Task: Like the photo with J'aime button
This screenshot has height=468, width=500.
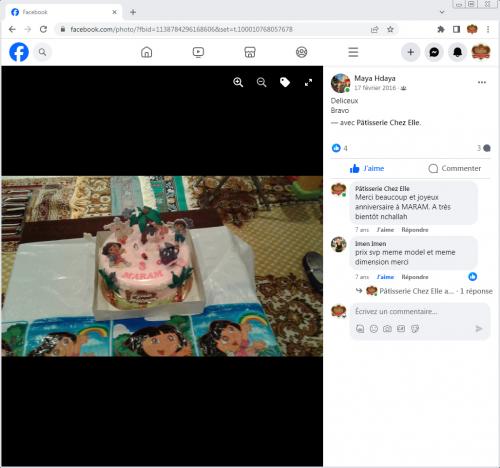Action: pos(367,168)
